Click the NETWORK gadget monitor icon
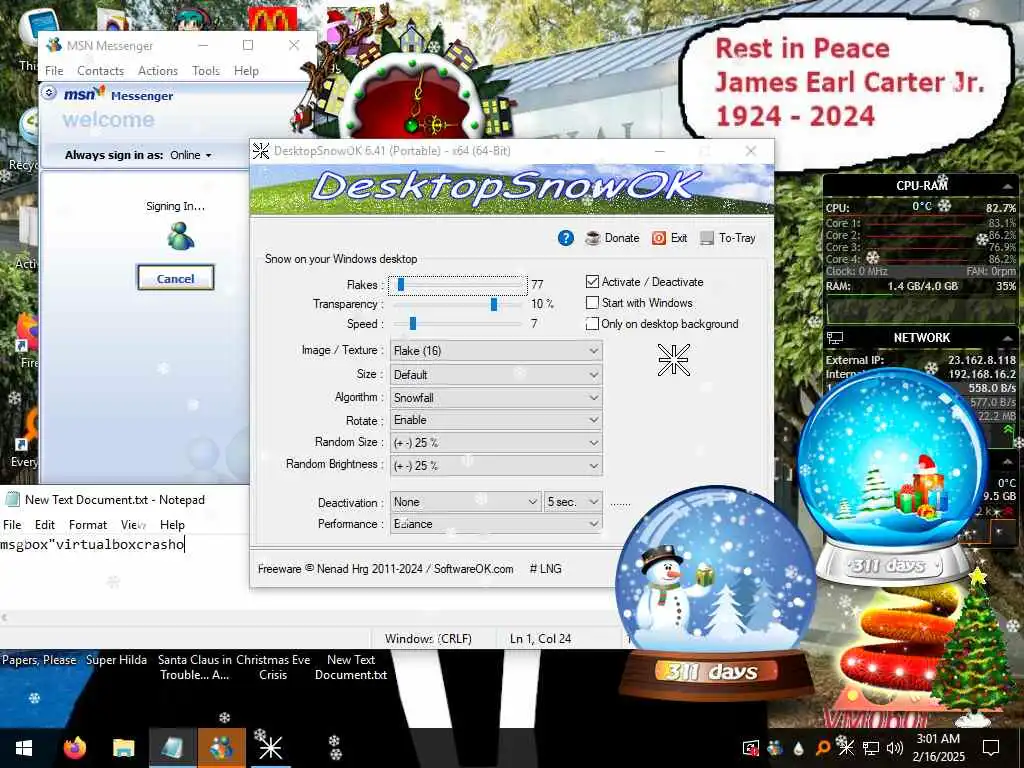Viewport: 1024px width, 768px height. click(835, 338)
